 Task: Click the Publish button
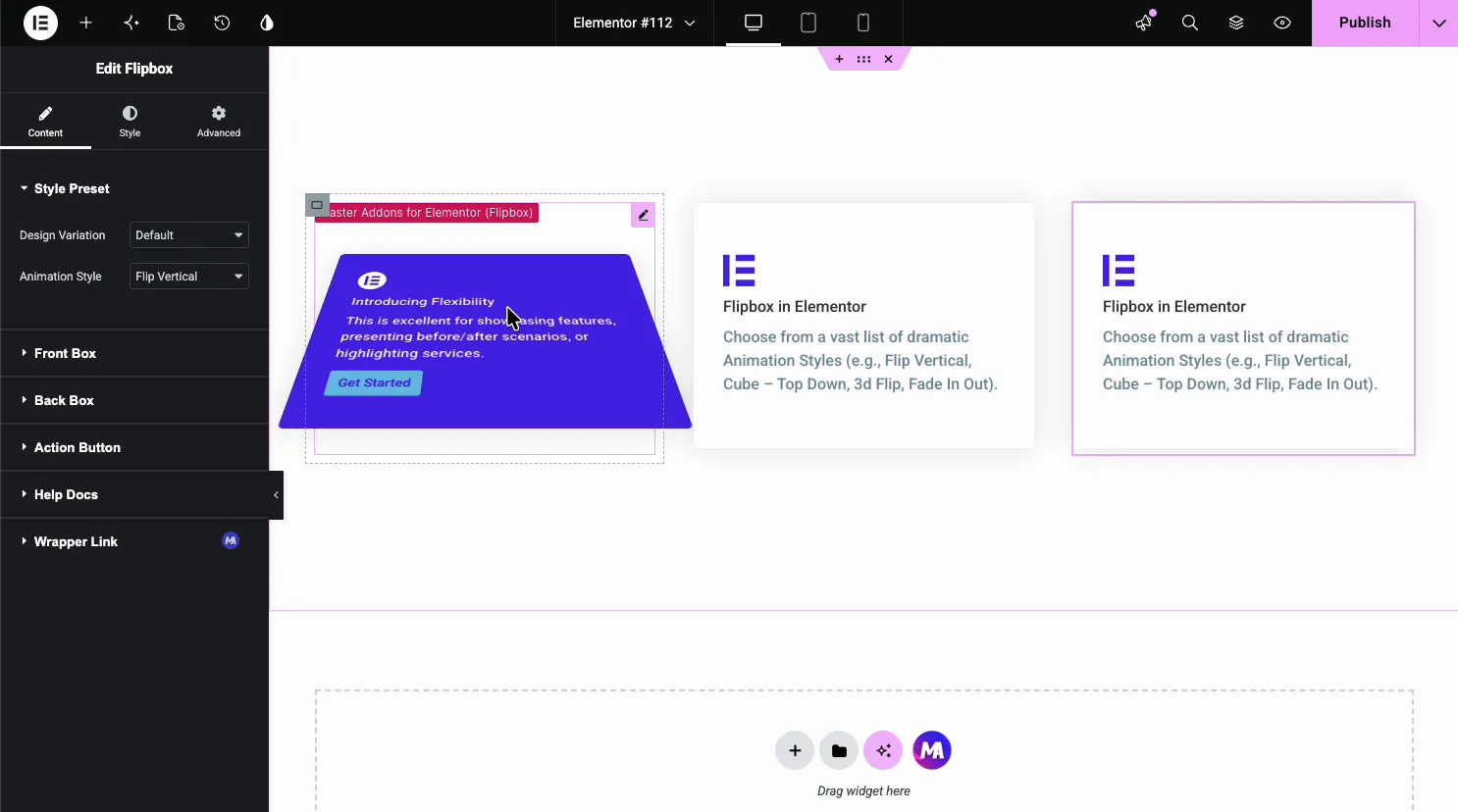click(x=1365, y=23)
